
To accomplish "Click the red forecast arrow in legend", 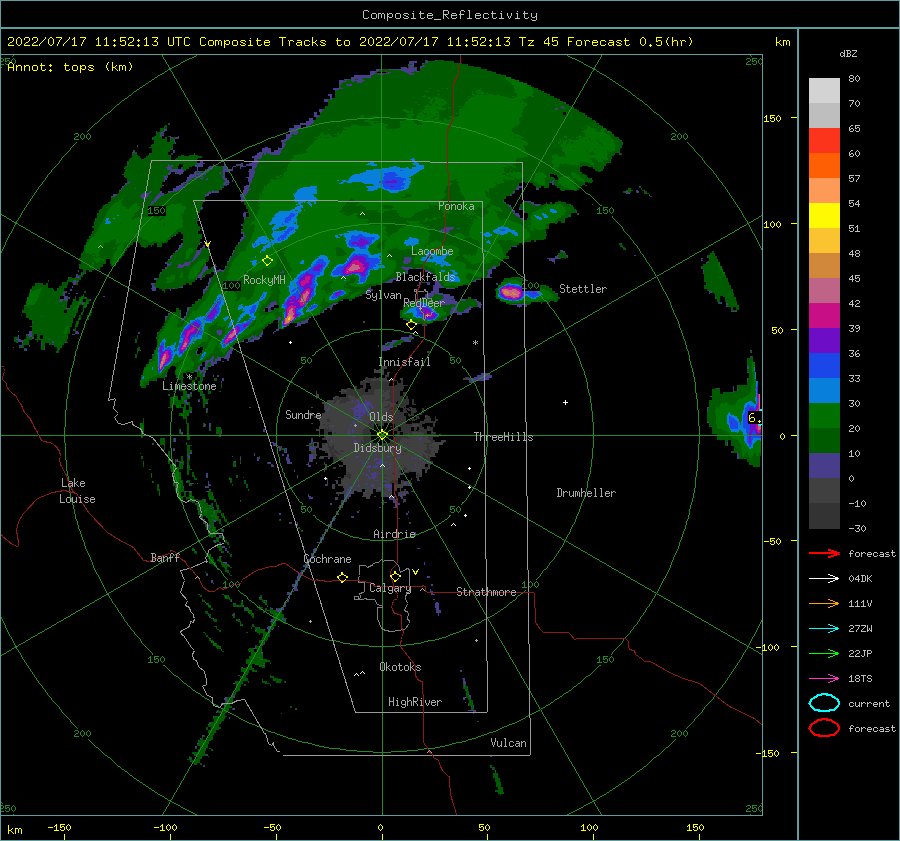I will 824,553.
